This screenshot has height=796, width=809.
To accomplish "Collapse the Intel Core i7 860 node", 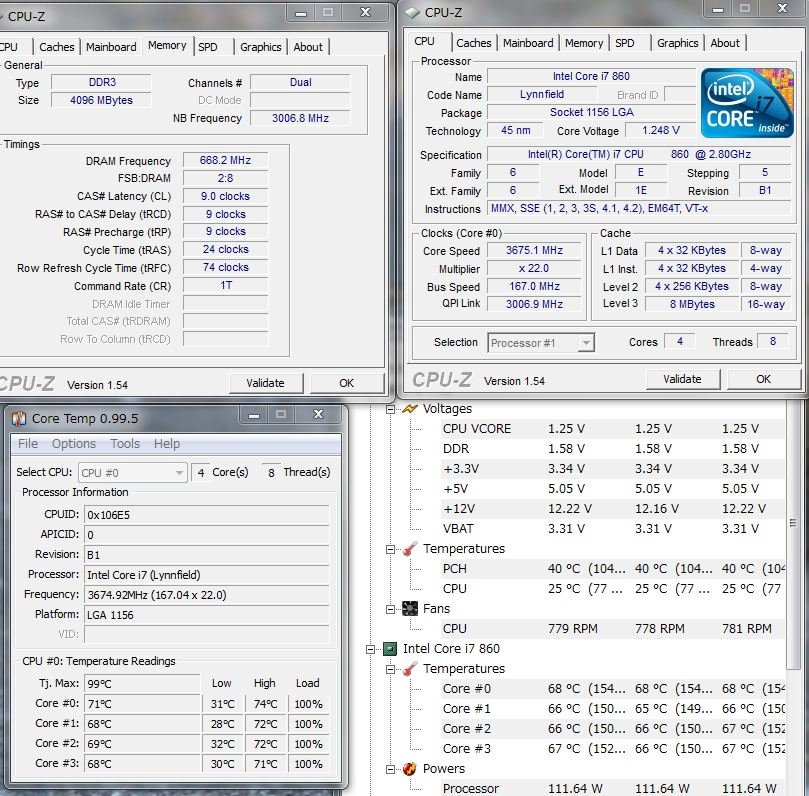I will tap(370, 649).
